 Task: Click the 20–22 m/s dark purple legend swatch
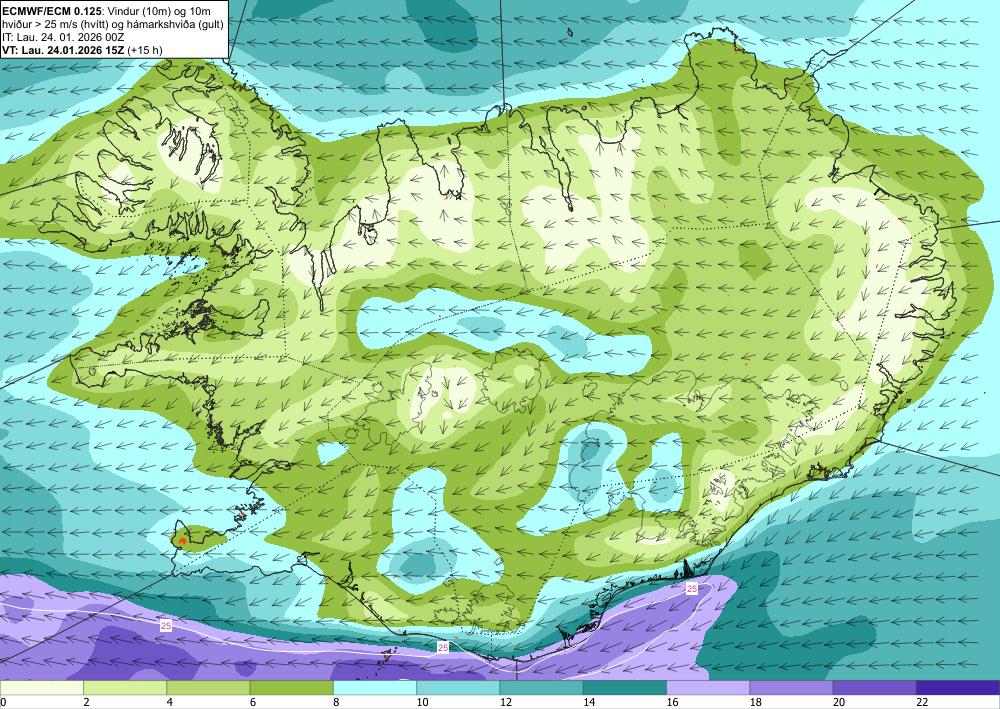[x=875, y=688]
